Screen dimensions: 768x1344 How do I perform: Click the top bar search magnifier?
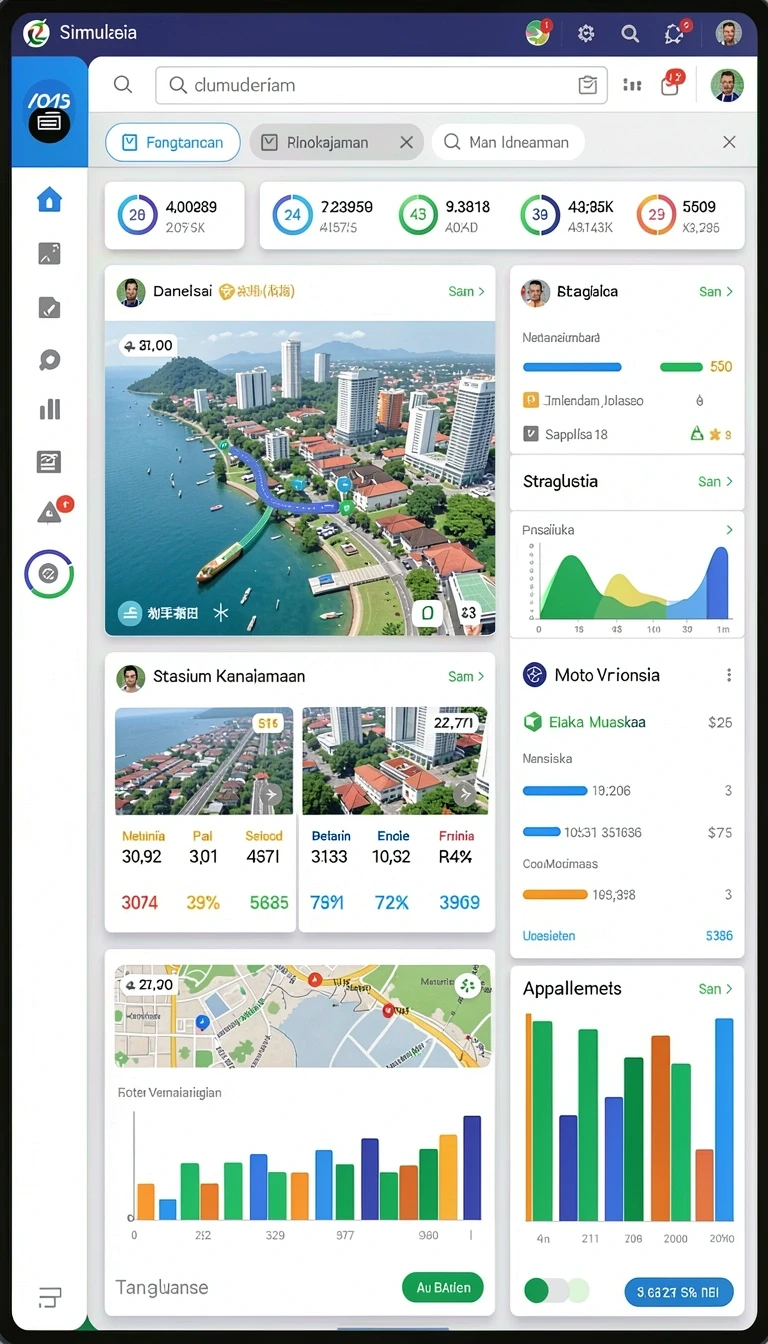(x=630, y=33)
